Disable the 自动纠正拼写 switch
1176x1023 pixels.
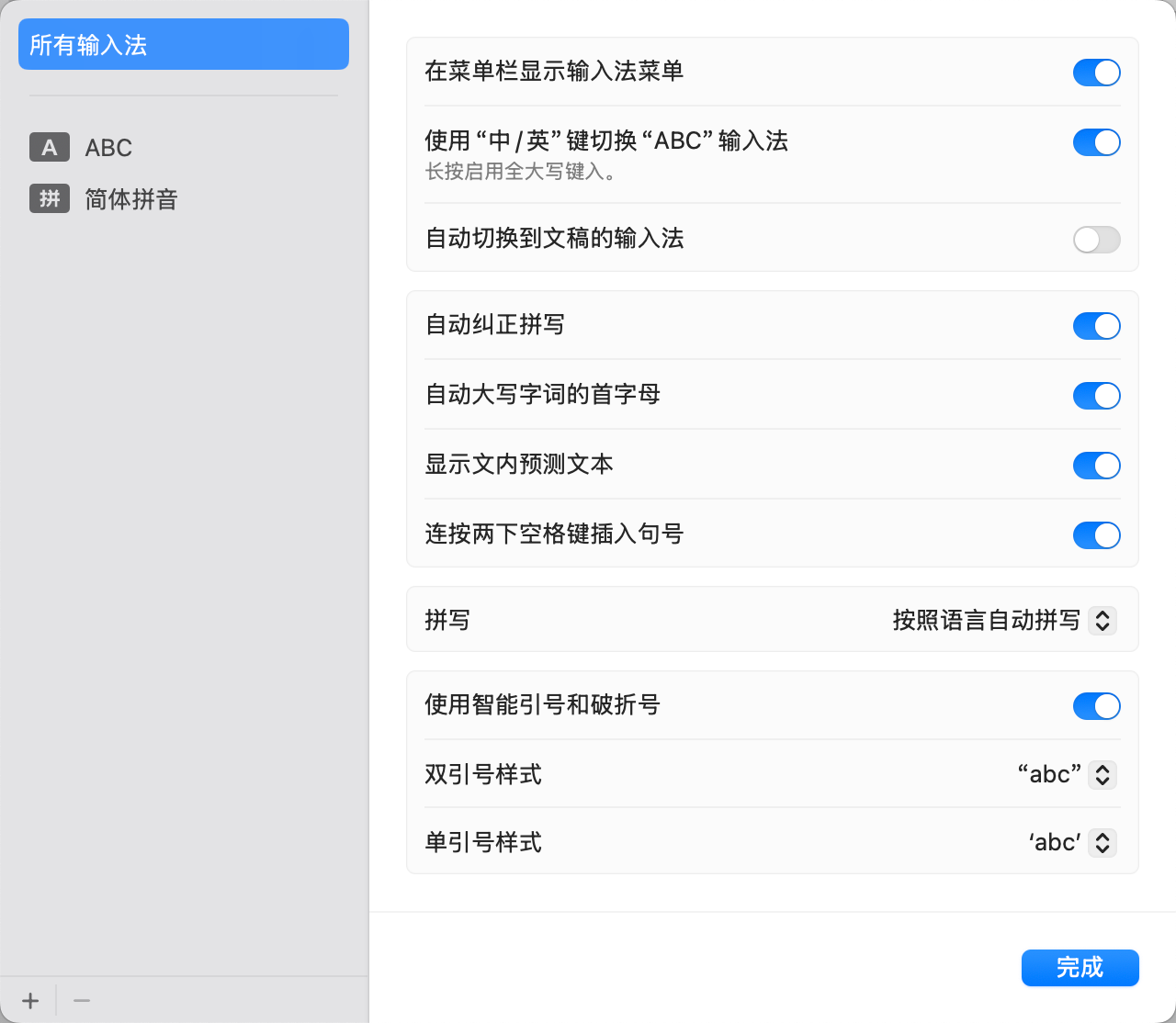click(x=1096, y=326)
